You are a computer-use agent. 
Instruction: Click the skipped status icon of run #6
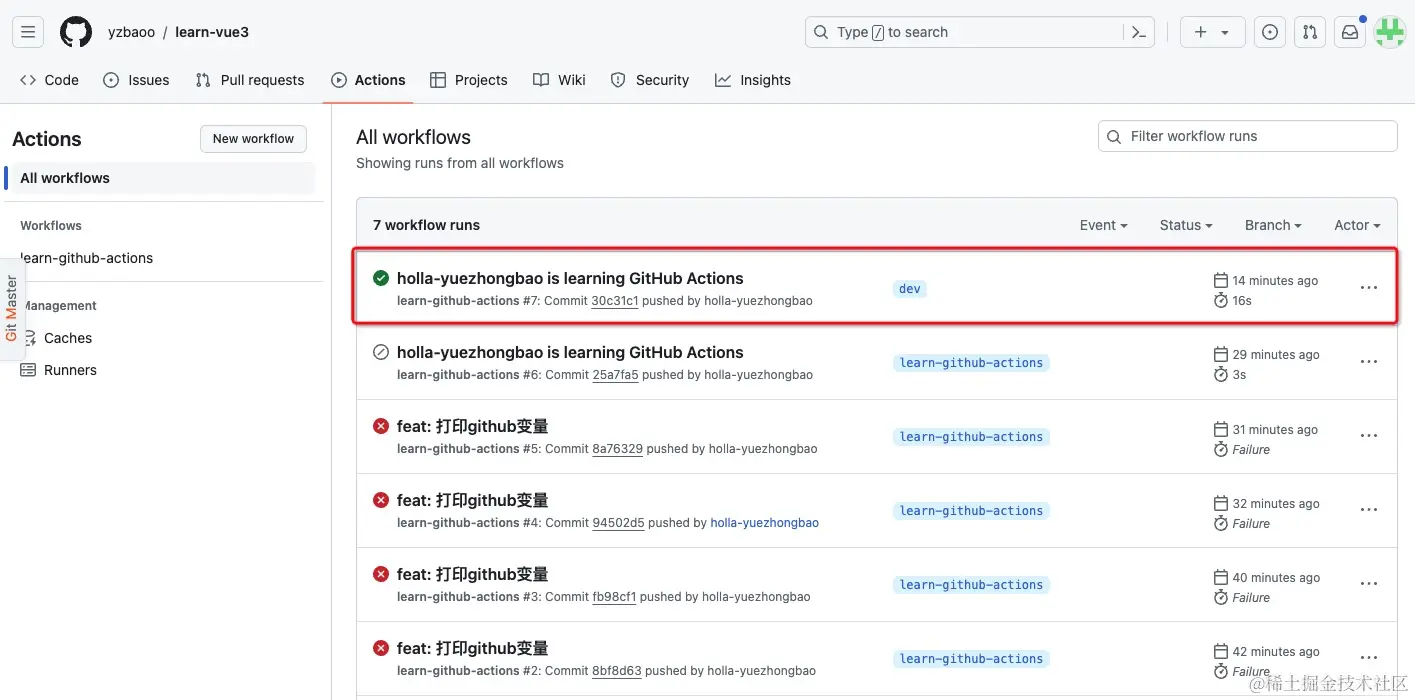(381, 352)
